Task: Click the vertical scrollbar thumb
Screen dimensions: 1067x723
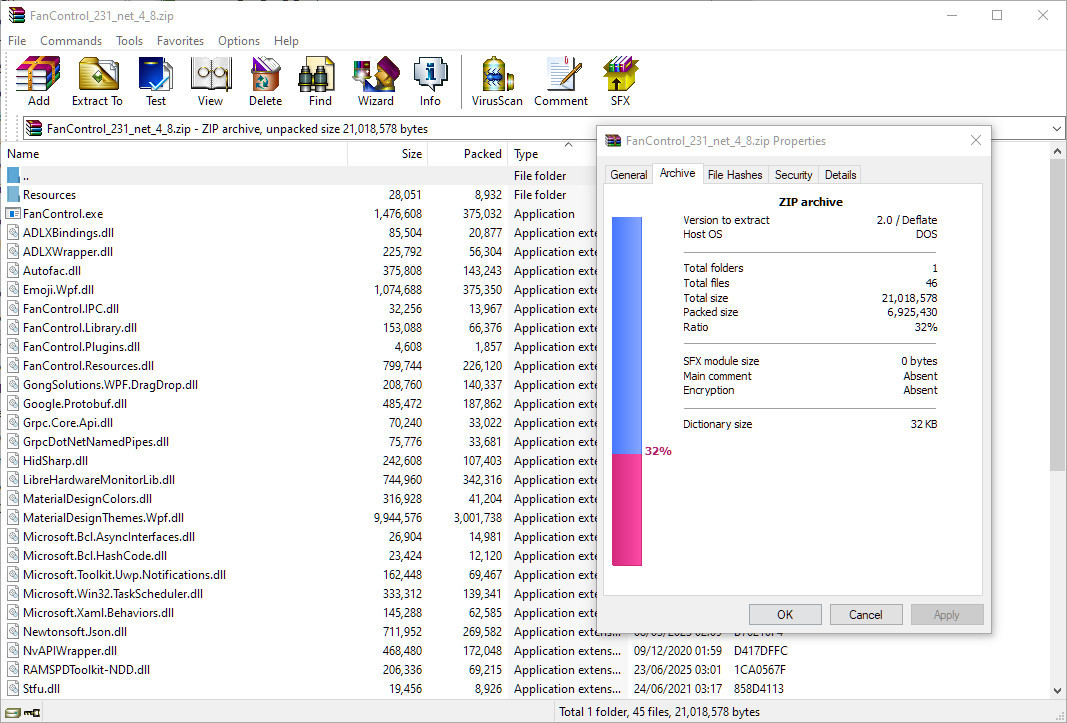Action: click(1057, 315)
